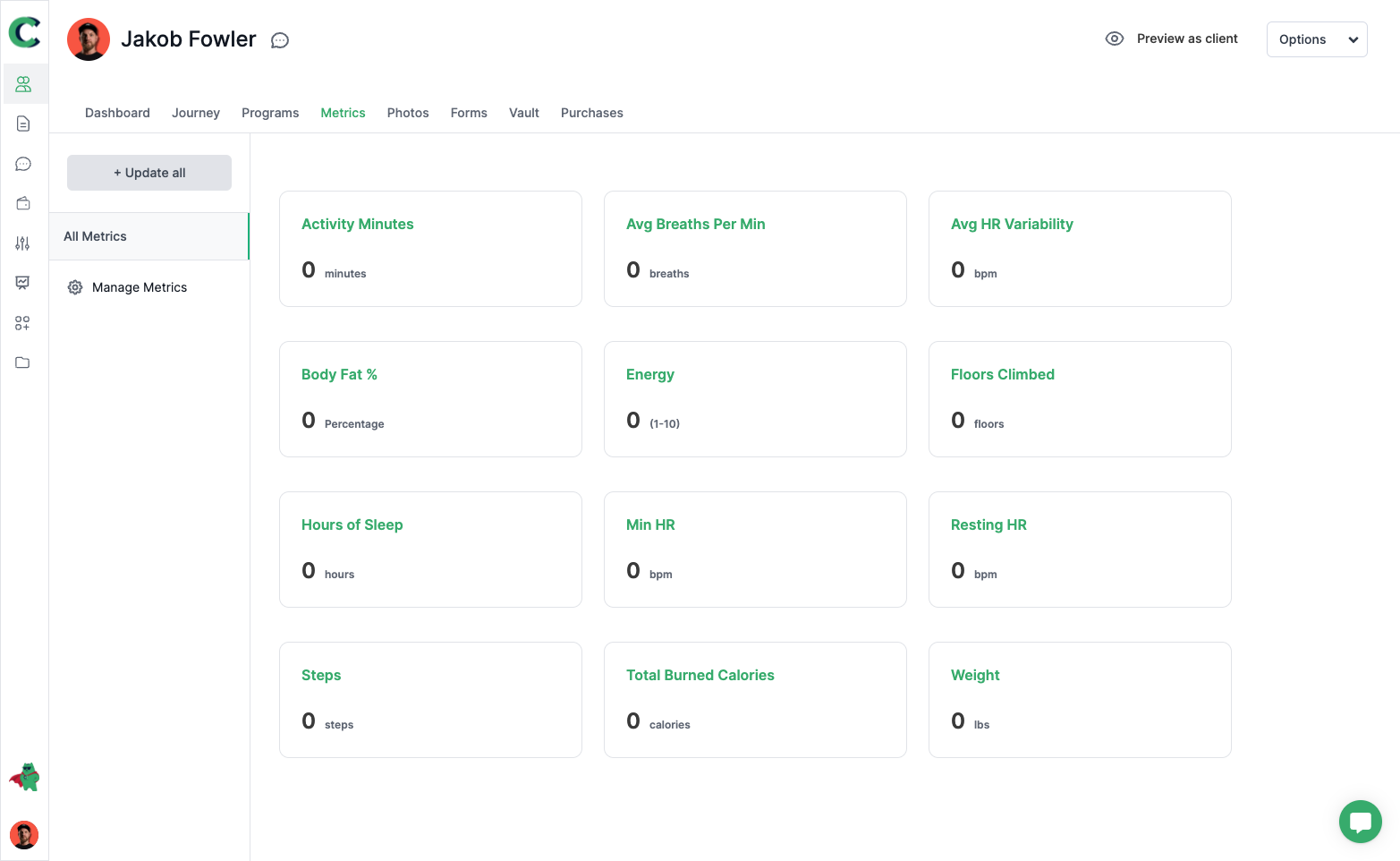Open the Energy metric card

(x=755, y=399)
